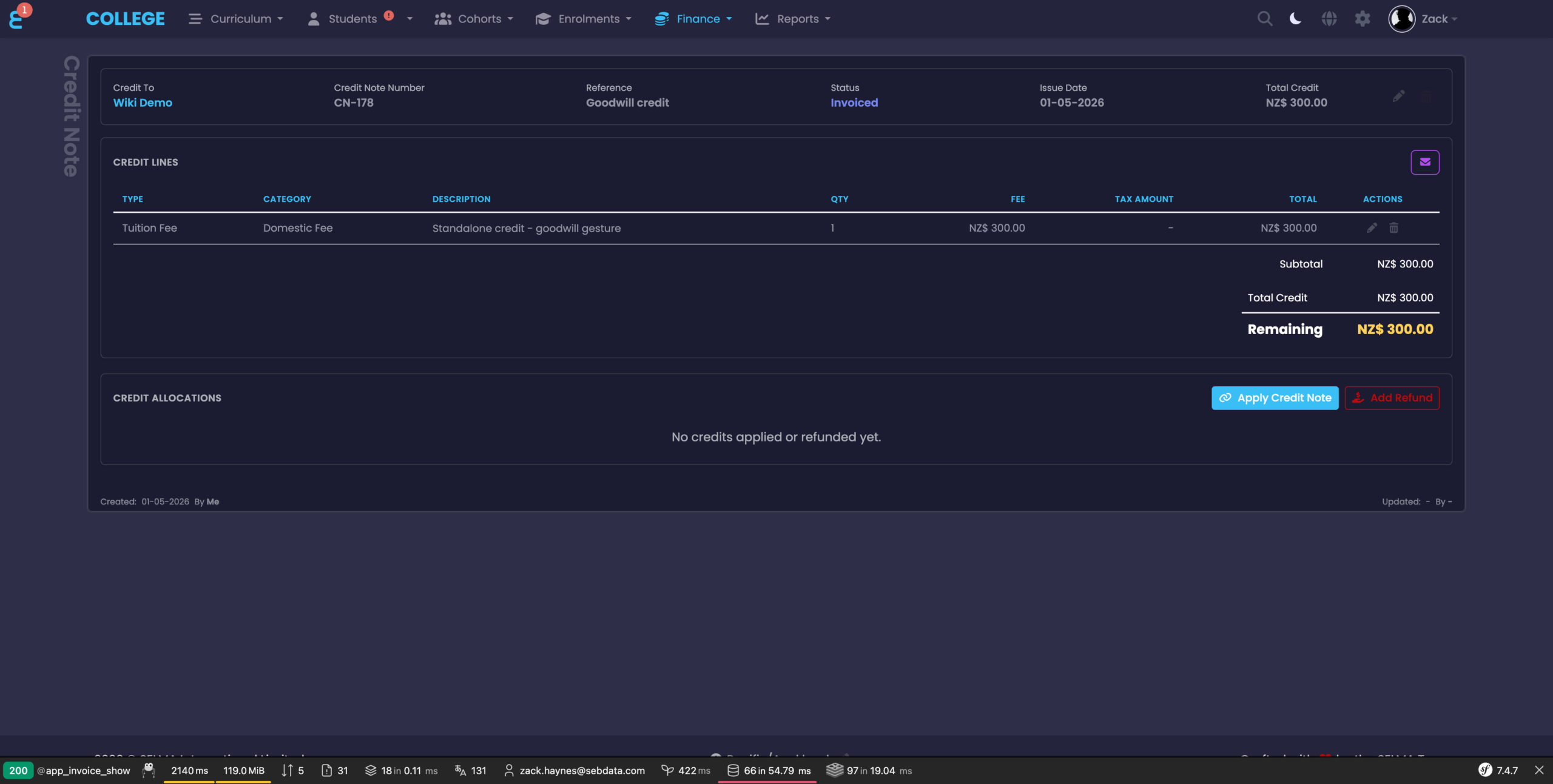Edit credit note header pencil icon
This screenshot has height=784, width=1553.
(x=1399, y=96)
